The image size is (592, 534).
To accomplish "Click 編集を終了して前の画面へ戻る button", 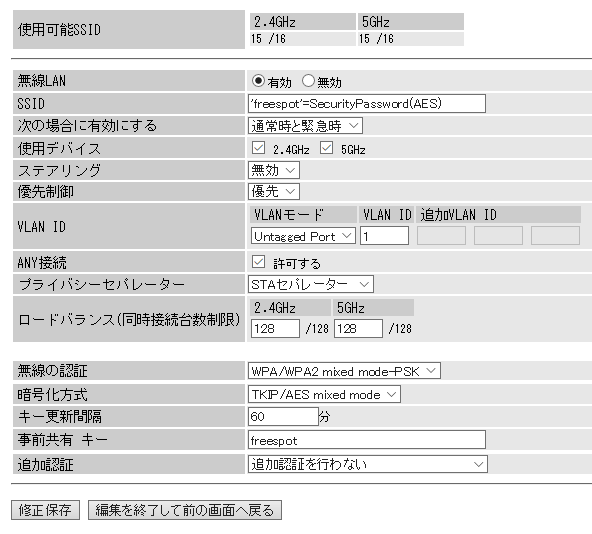I will click(x=185, y=510).
